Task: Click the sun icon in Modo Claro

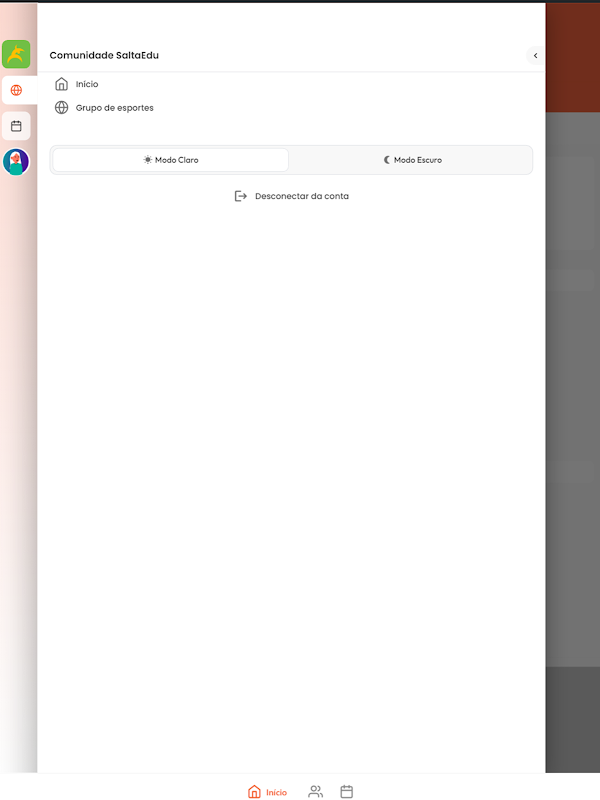Action: (x=147, y=160)
